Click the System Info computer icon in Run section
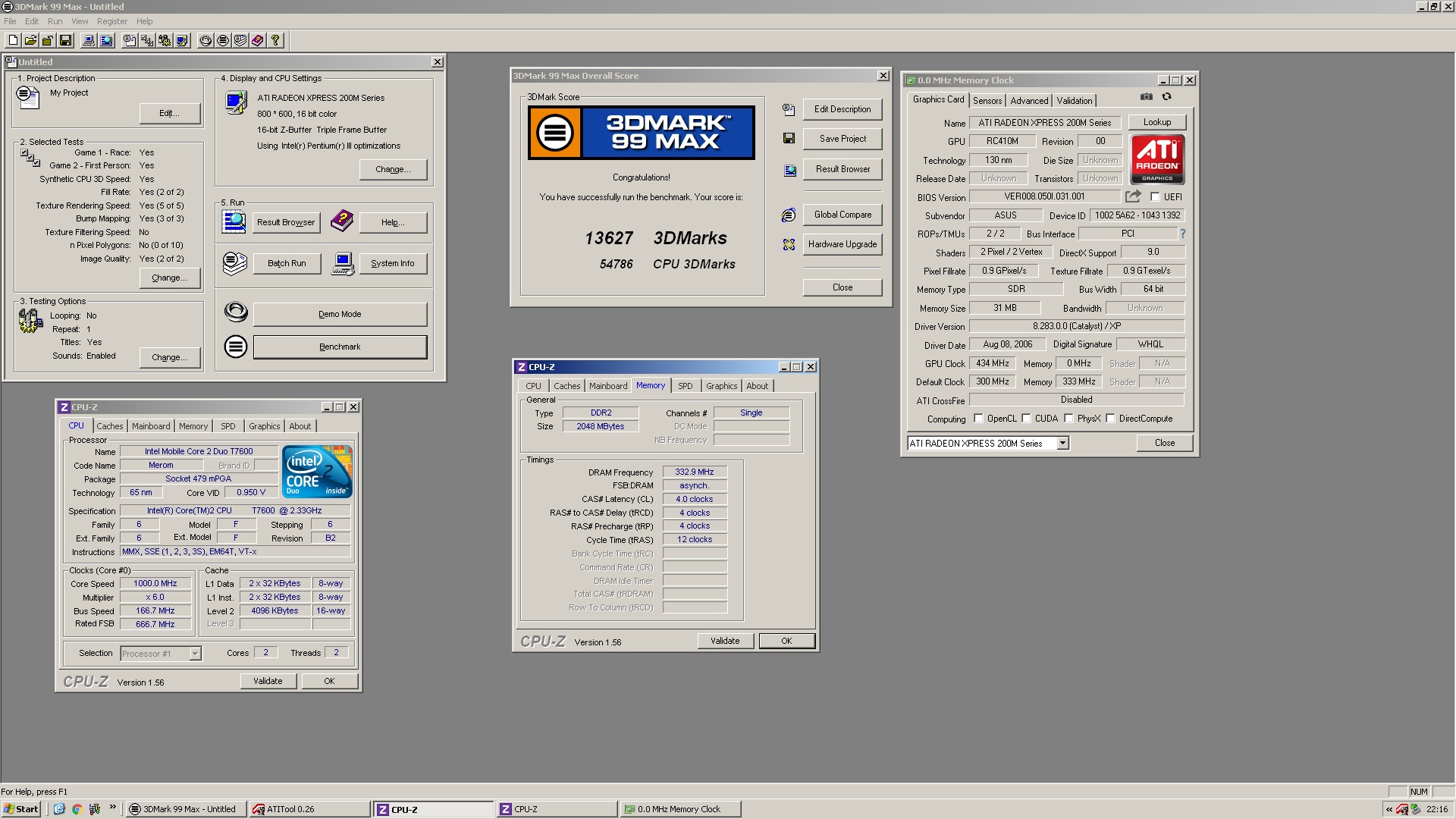This screenshot has width=1456, height=819. click(343, 264)
